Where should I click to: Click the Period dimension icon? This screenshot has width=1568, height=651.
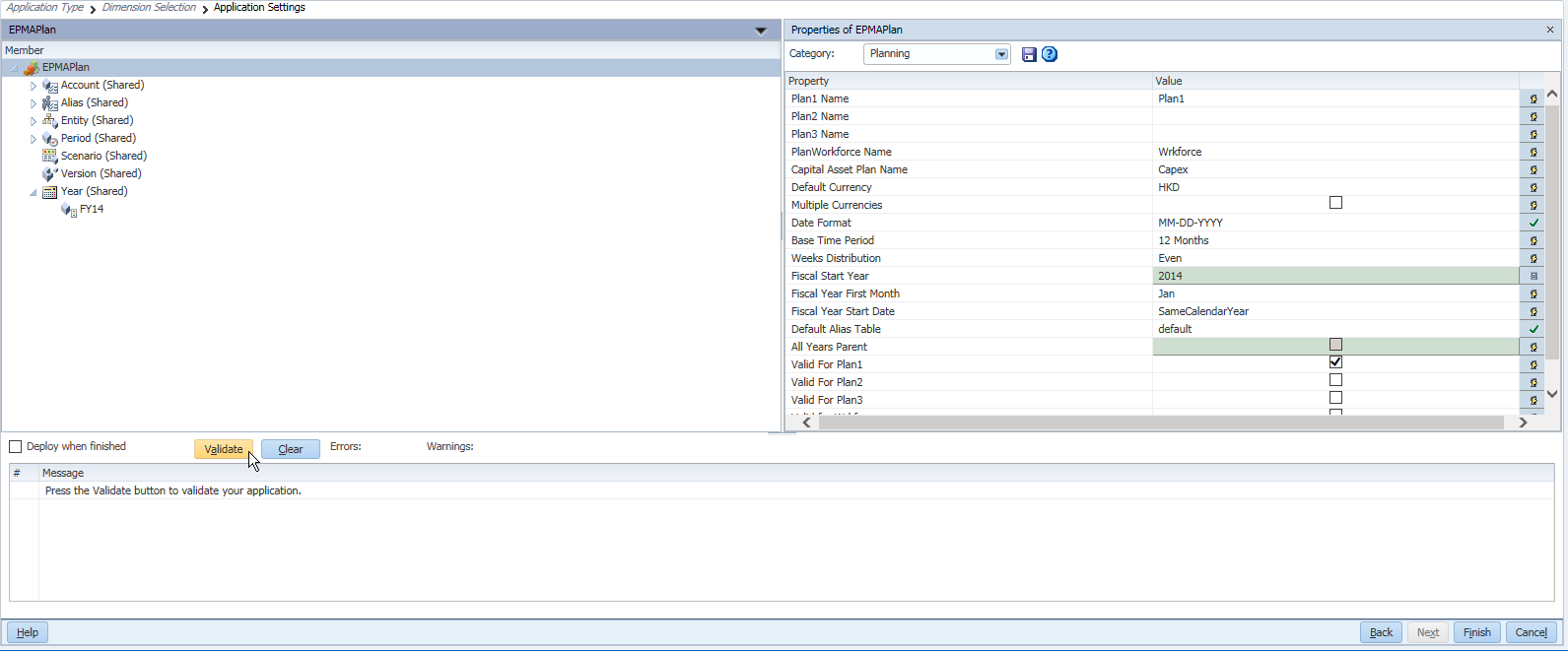[x=50, y=139]
